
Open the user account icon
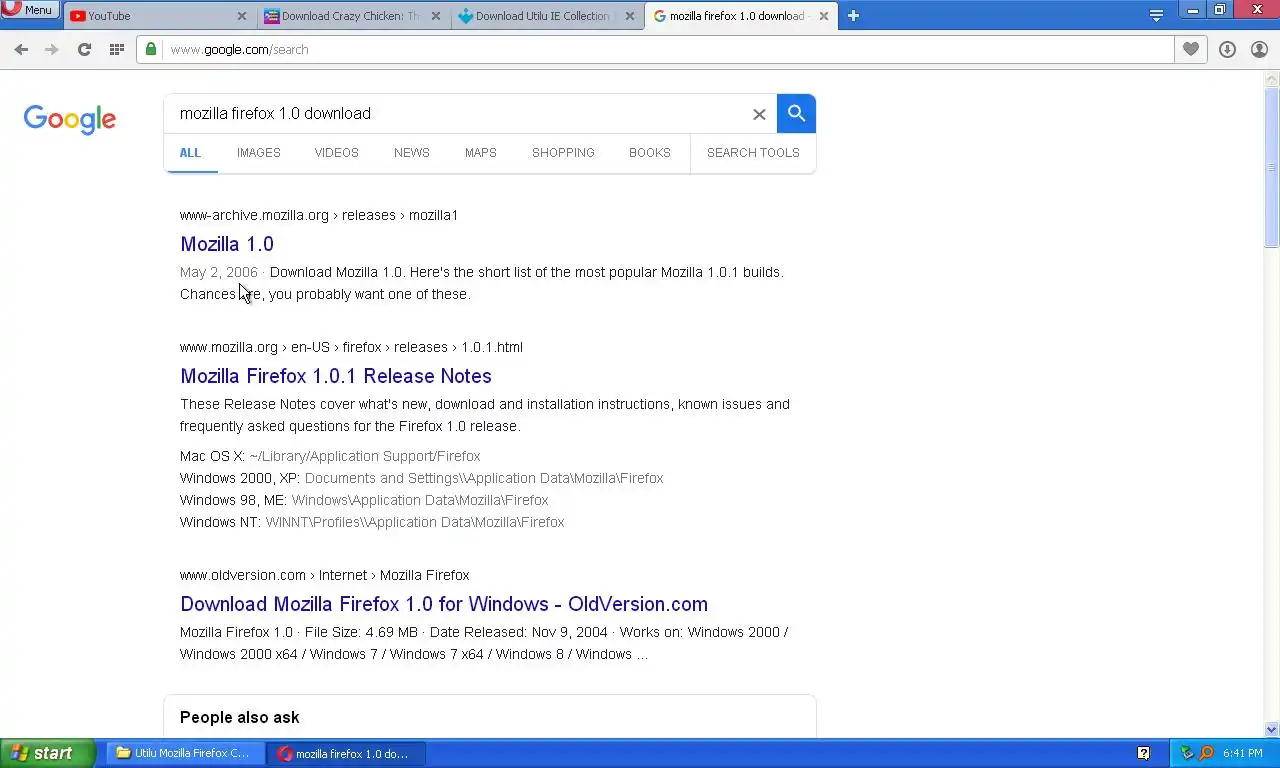pyautogui.click(x=1259, y=49)
